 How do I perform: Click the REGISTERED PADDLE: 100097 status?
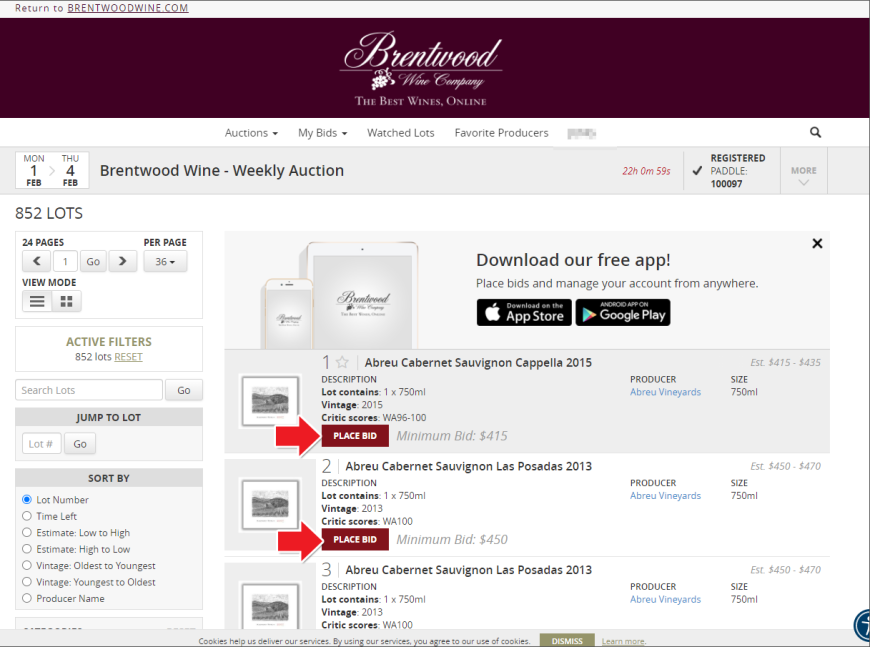point(732,171)
